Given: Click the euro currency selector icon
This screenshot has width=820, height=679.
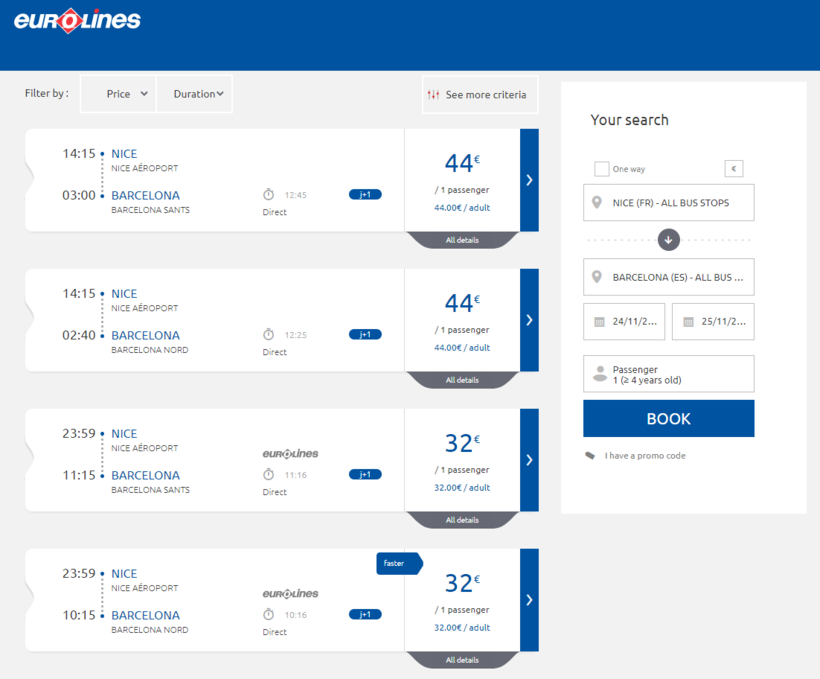Looking at the screenshot, I should click(734, 169).
